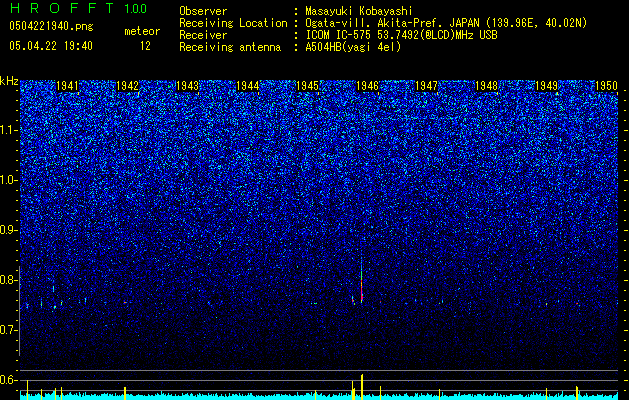
Task: Click the tallest yellow level spike near 1946
Action: click(x=362, y=387)
